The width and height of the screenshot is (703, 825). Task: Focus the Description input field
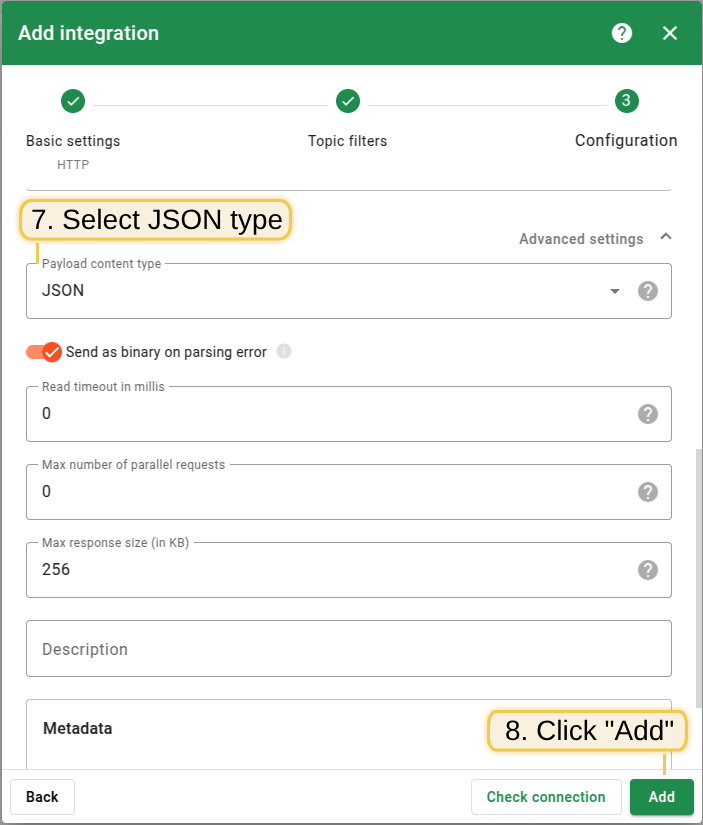coord(348,649)
